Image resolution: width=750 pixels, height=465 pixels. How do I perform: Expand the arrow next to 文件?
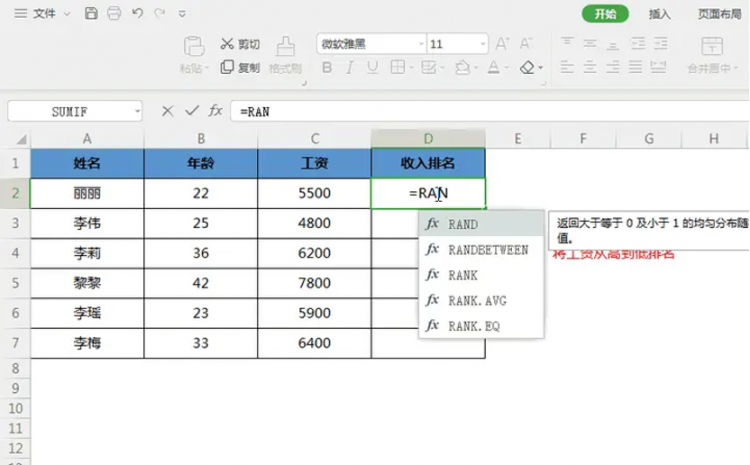click(x=67, y=14)
